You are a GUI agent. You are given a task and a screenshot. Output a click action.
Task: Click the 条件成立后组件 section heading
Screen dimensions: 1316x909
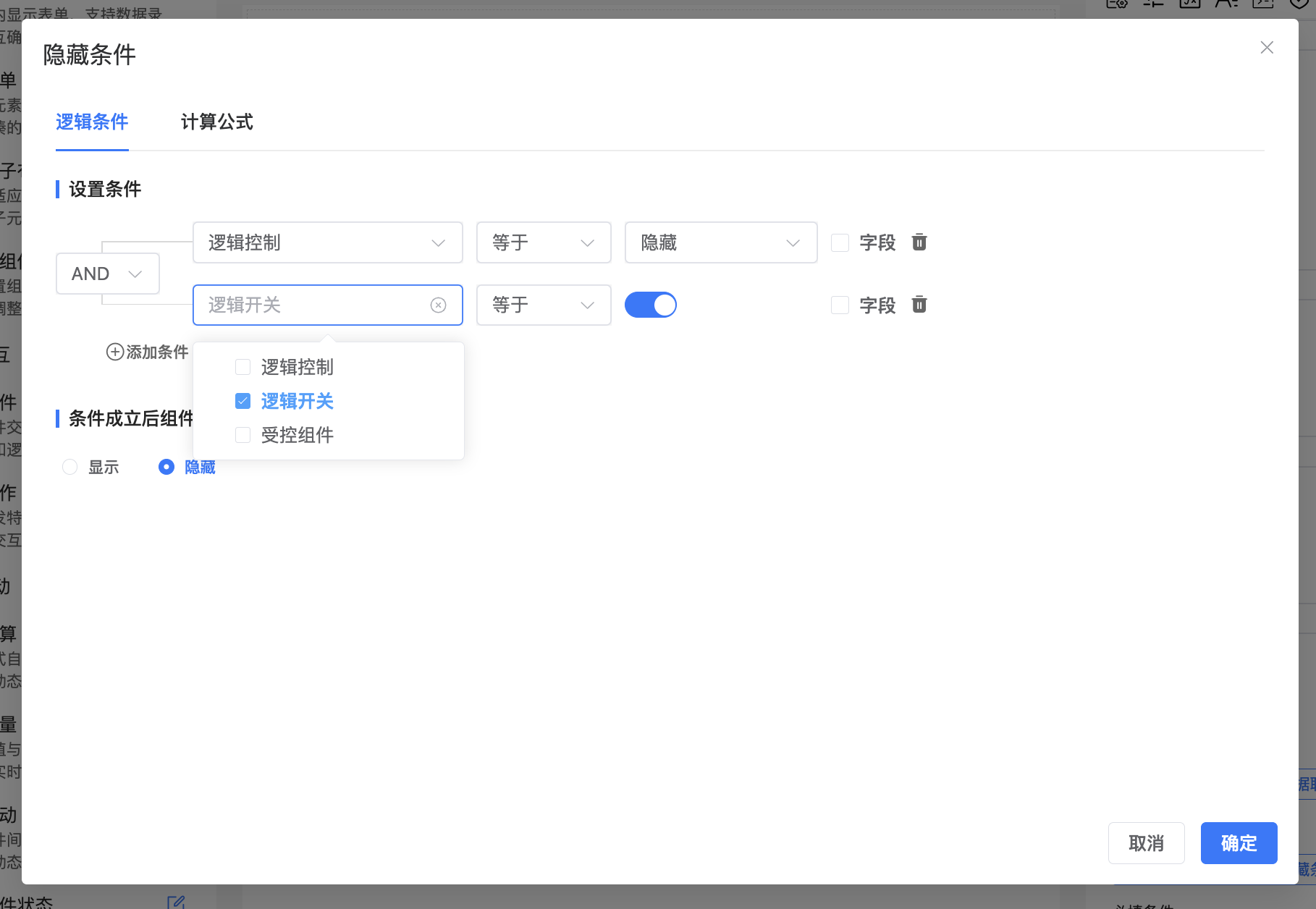(131, 418)
